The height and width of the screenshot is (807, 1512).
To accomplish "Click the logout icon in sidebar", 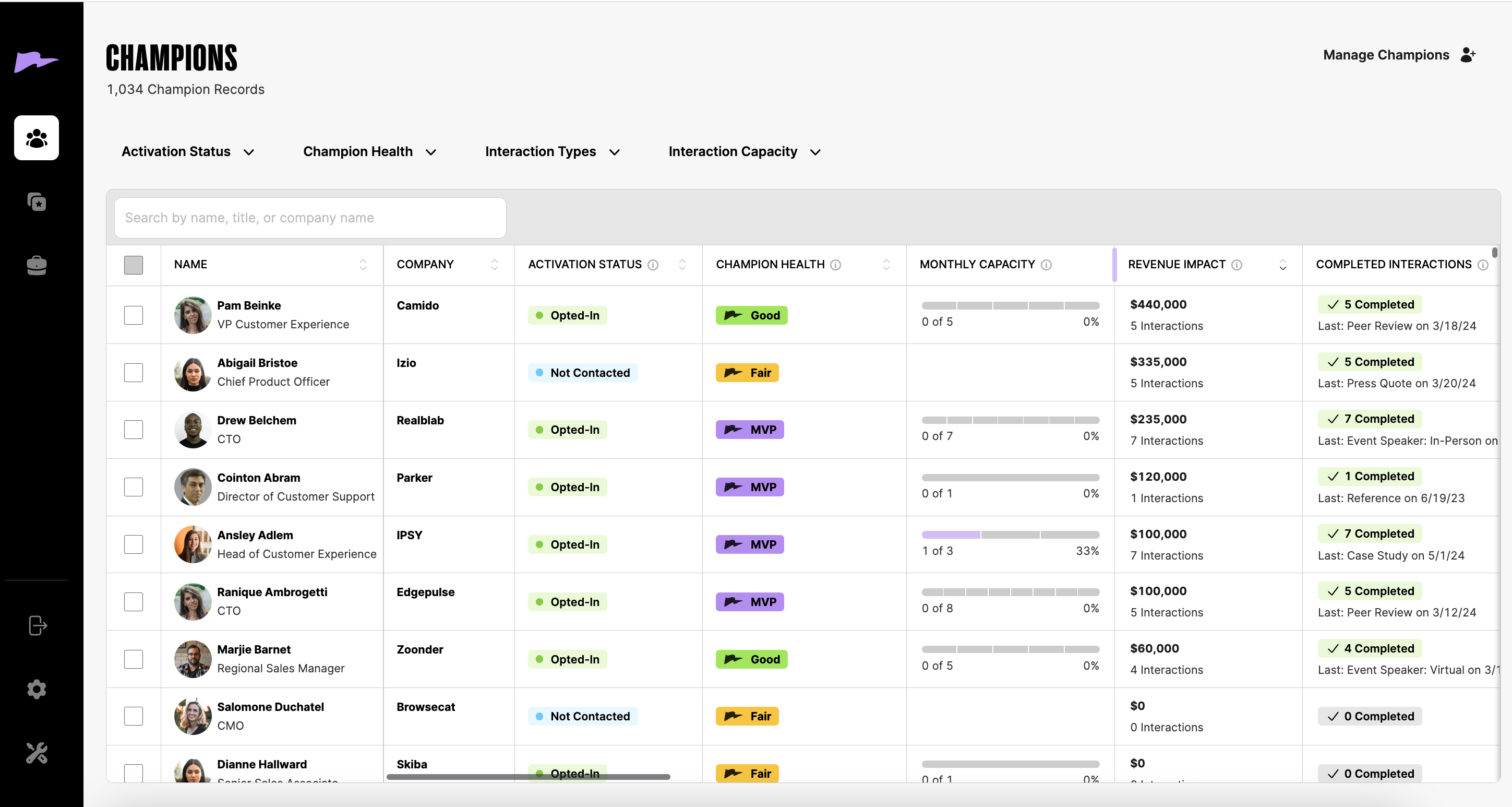I will [37, 625].
